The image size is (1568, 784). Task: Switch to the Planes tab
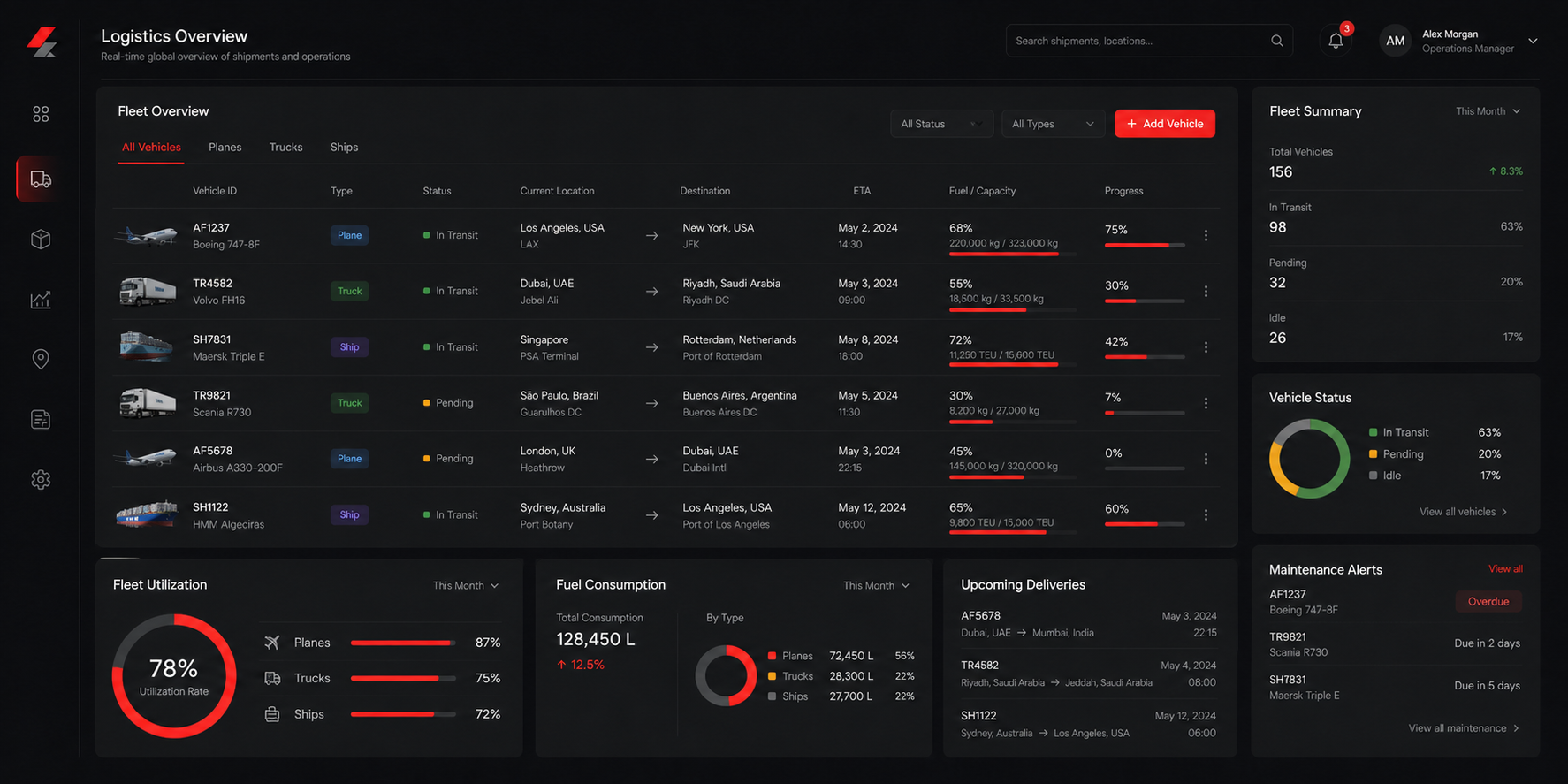225,147
